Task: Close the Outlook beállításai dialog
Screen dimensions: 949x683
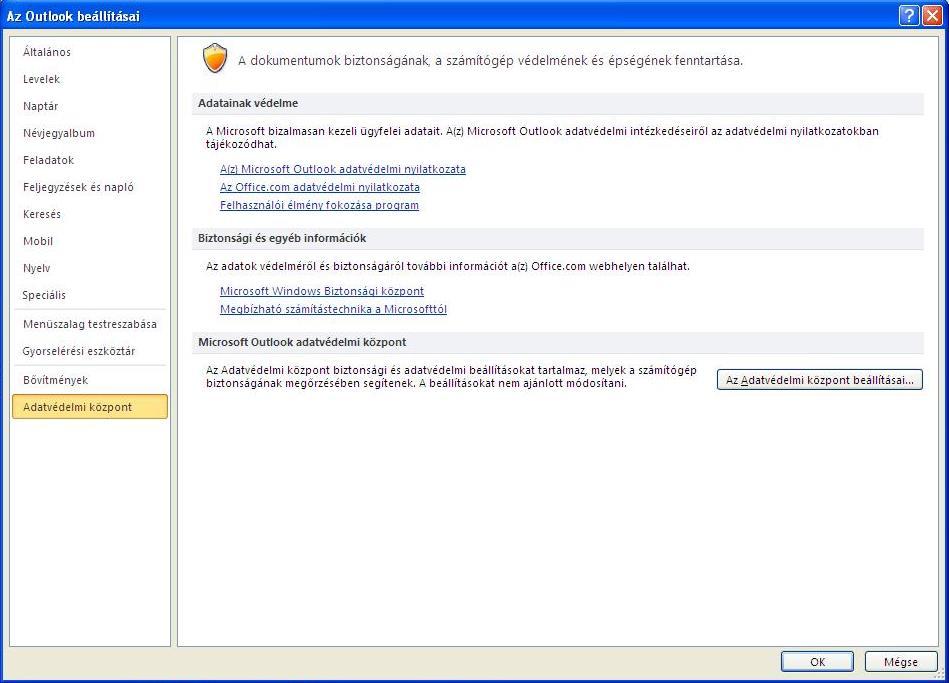Action: [931, 15]
